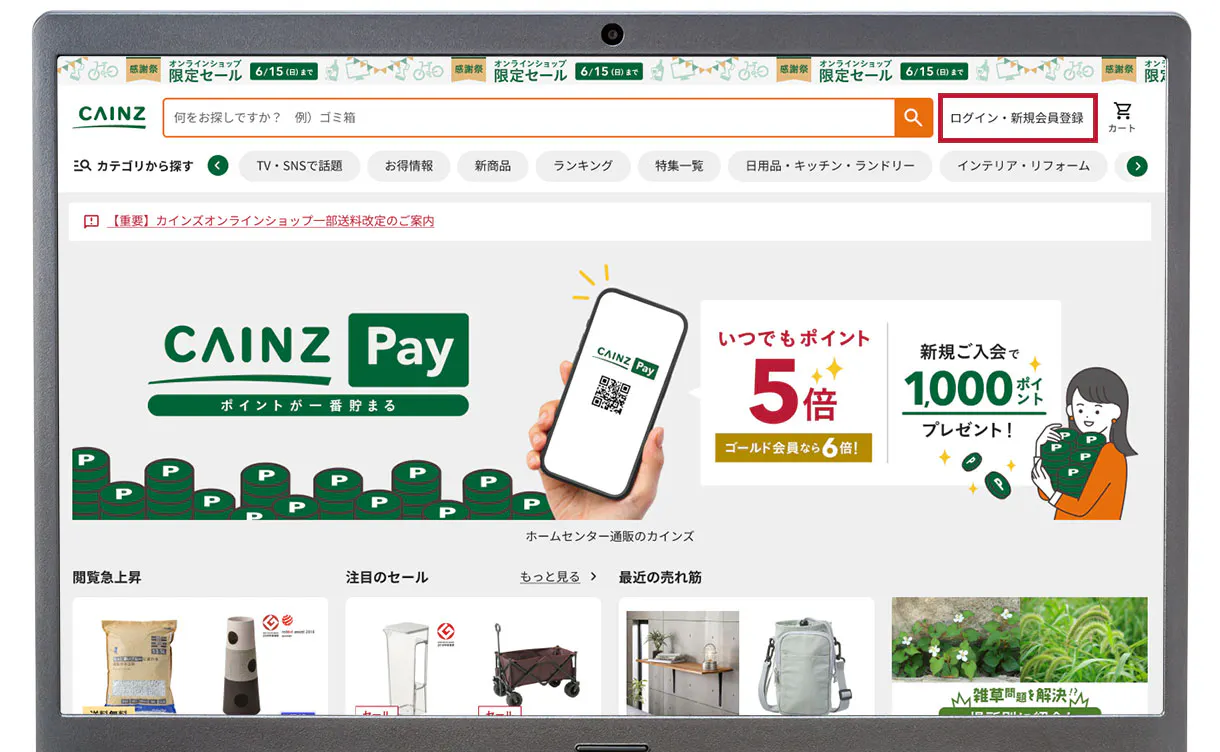1220x752 pixels.
Task: Click the 最近の売れ筋 heading
Action: tap(660, 577)
